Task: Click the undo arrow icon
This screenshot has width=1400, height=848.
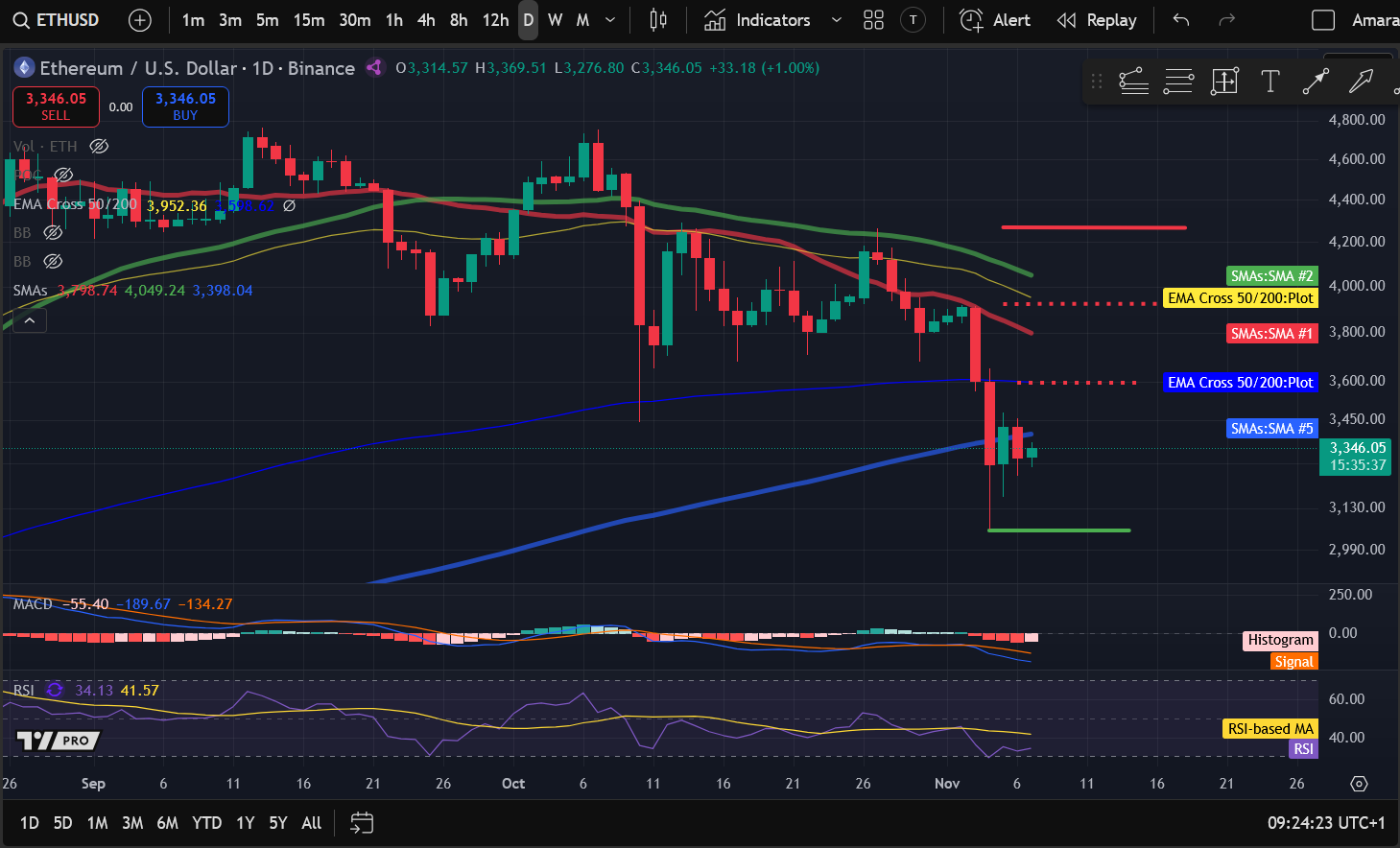Action: [x=1179, y=19]
